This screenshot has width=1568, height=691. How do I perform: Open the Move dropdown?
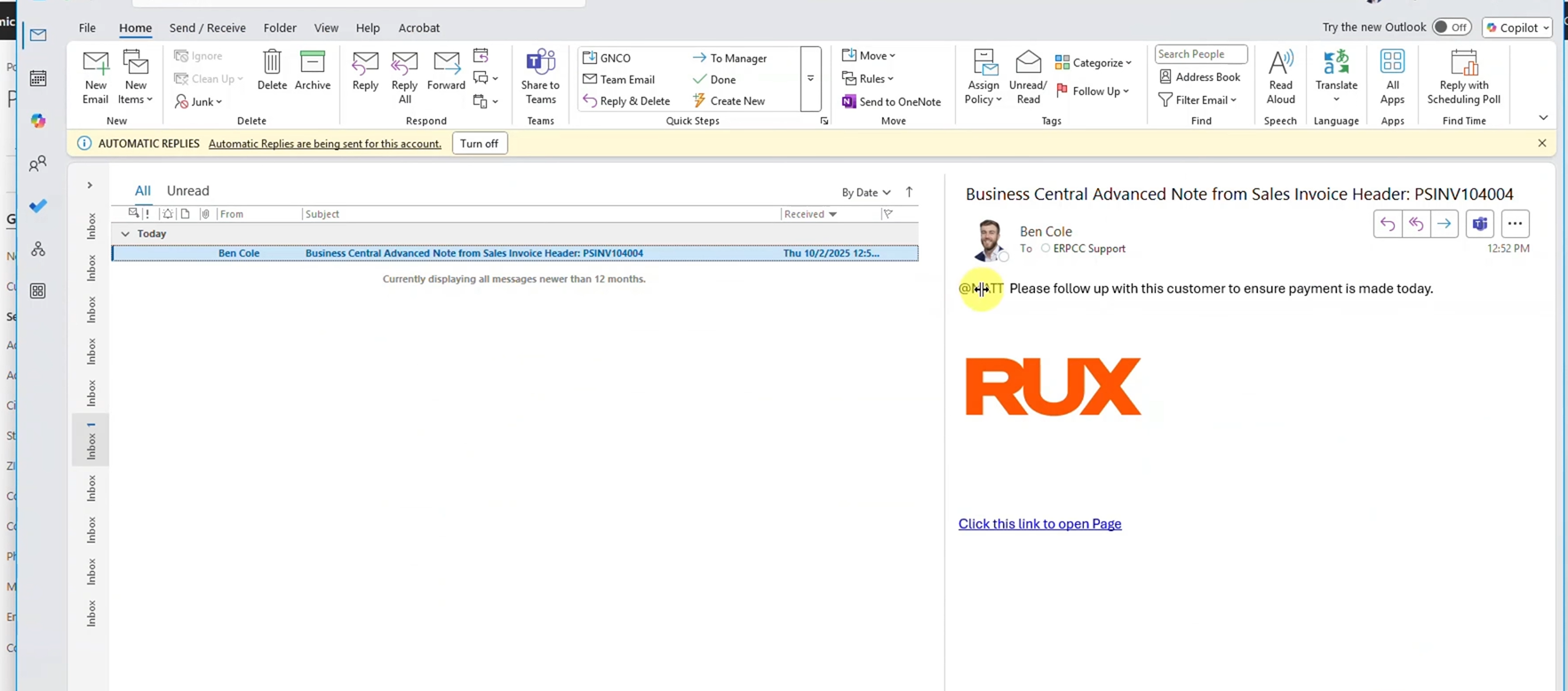click(x=869, y=56)
